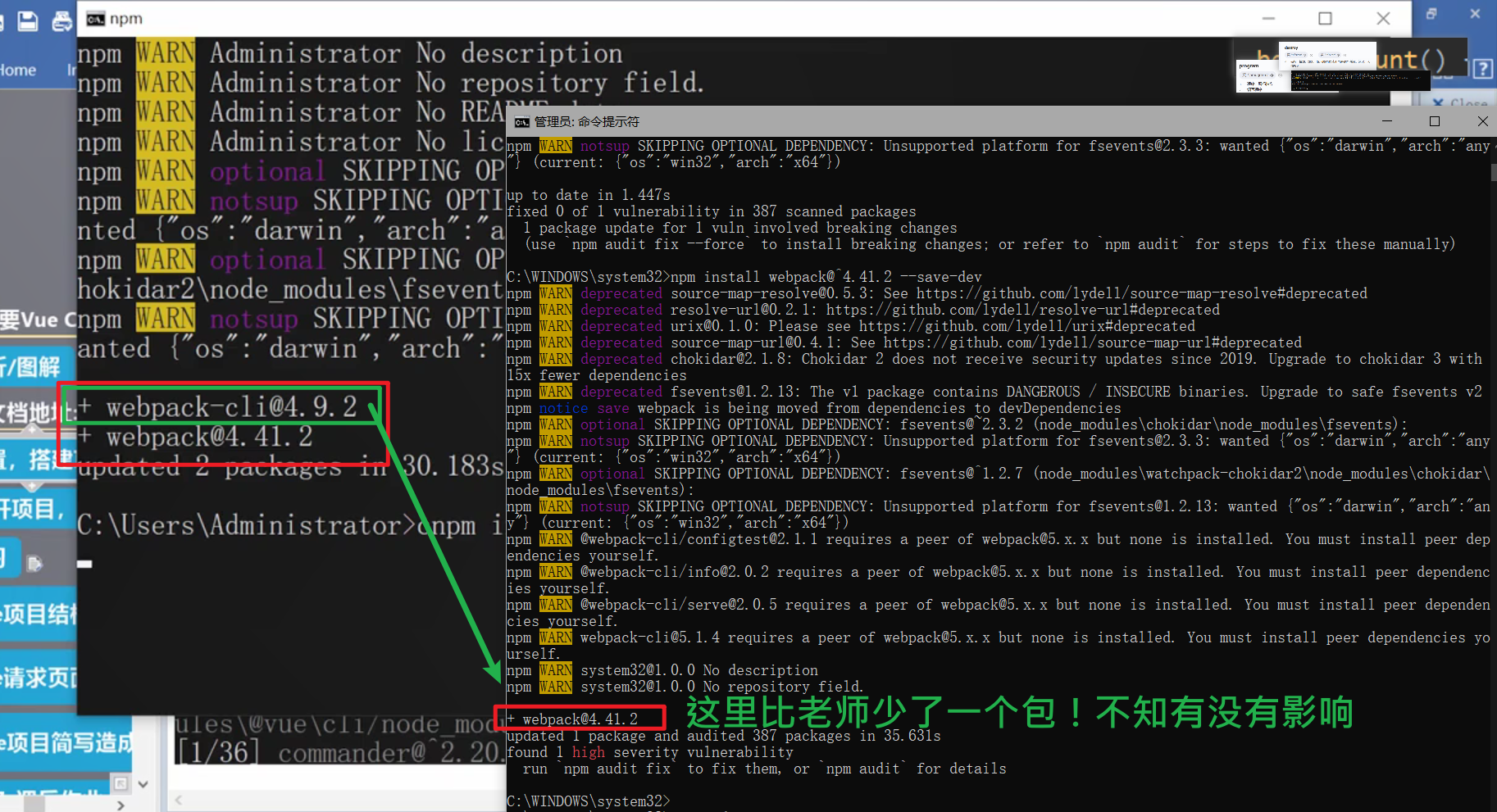Click '+ webpack-cli@4.9.2' in npm window

(217, 407)
